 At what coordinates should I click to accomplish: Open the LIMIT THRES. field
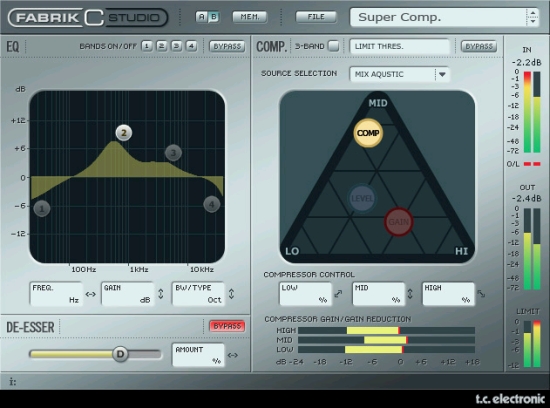pyautogui.click(x=400, y=46)
